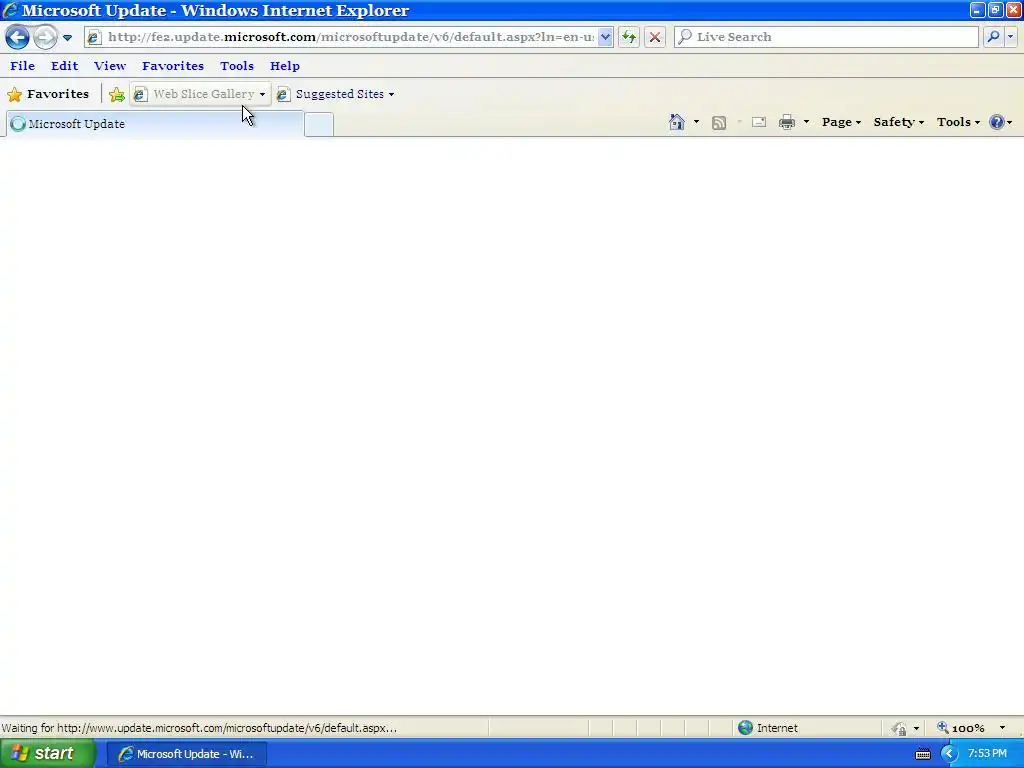
Task: Stop loading with the red X icon
Action: pyautogui.click(x=655, y=37)
